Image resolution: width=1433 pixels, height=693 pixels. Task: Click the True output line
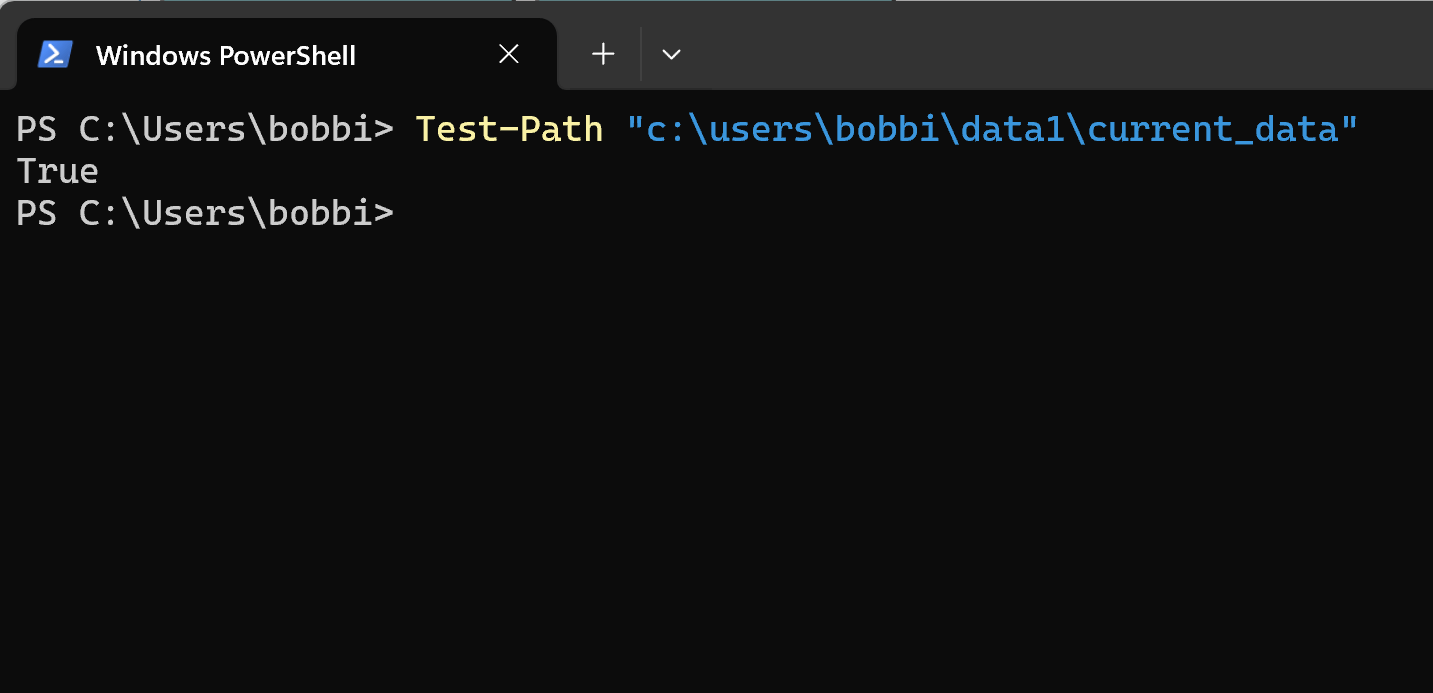coord(57,171)
